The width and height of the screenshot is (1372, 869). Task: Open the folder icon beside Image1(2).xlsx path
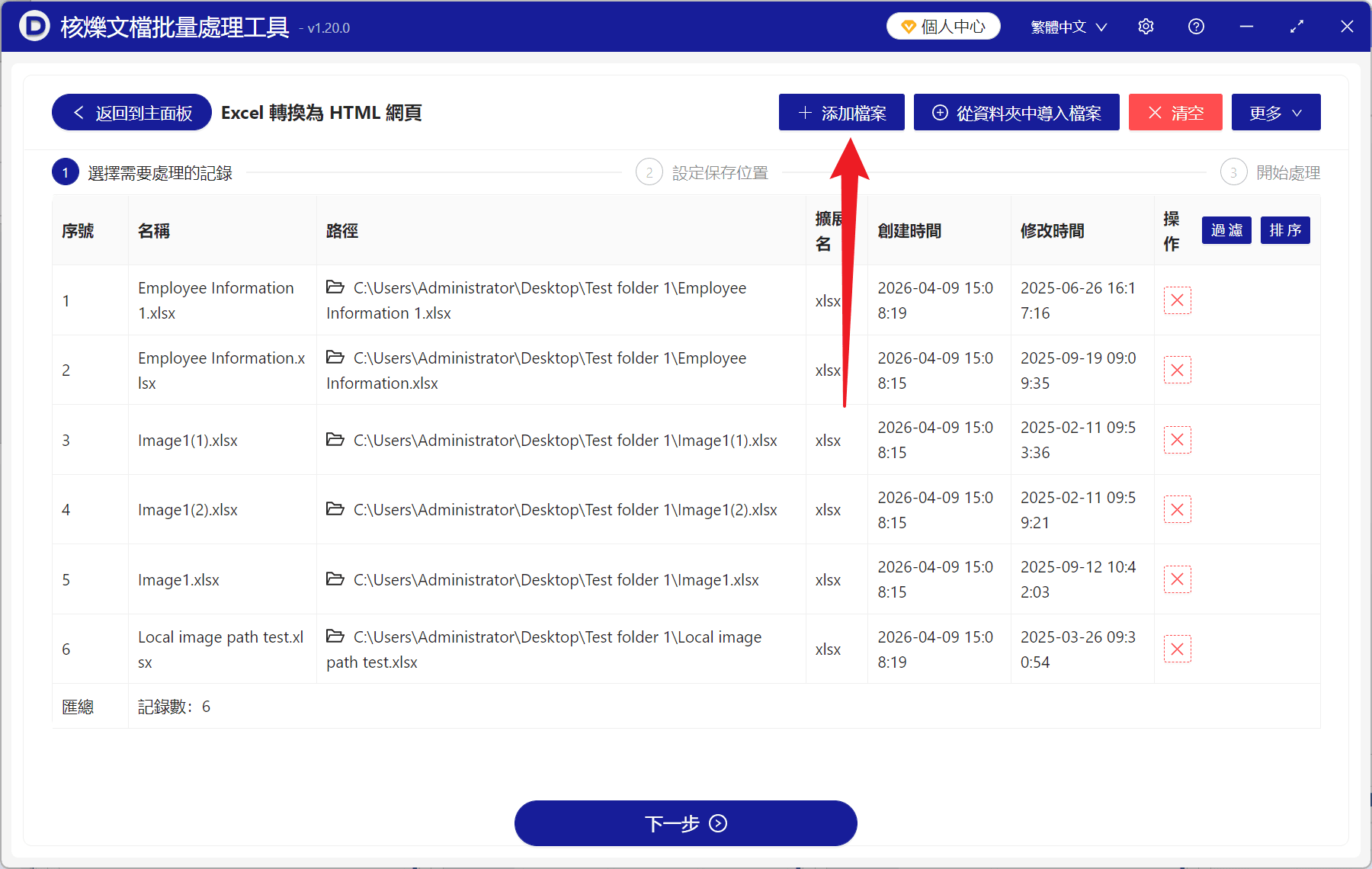pos(335,509)
